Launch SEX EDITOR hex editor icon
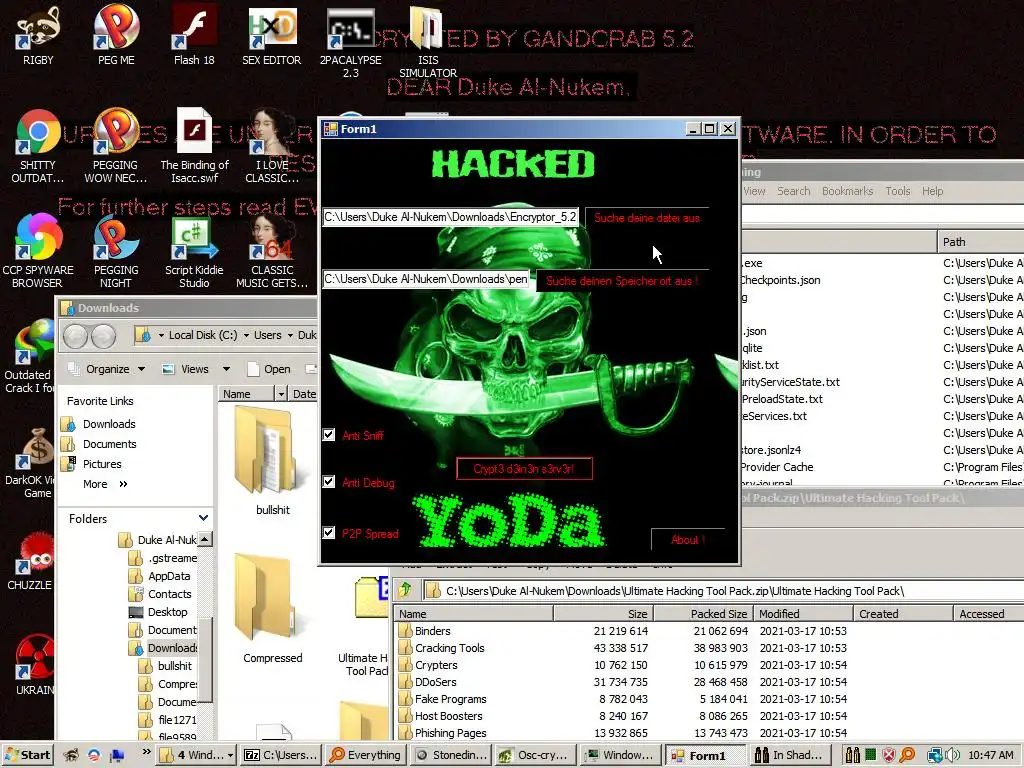The height and width of the screenshot is (768, 1024). coord(272,36)
